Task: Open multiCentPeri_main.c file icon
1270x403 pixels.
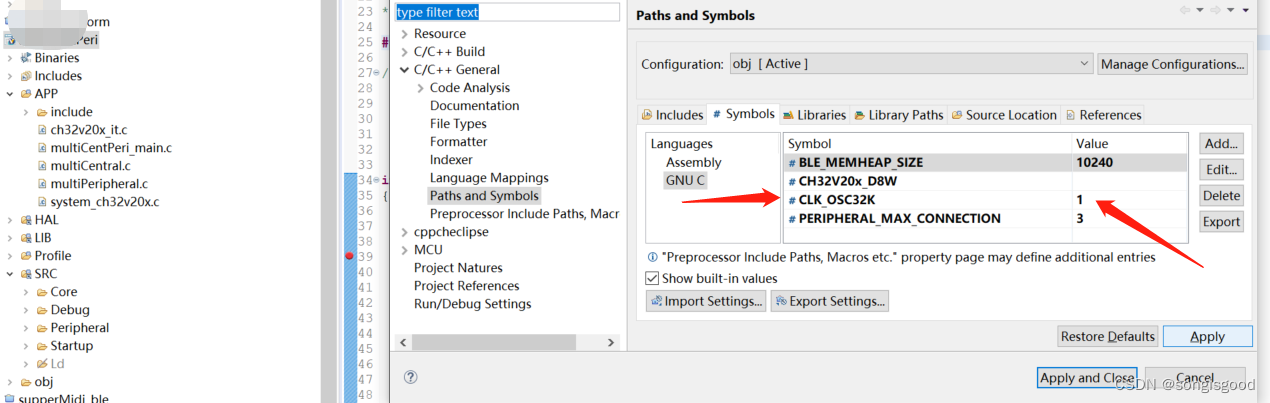Action: 42,148
